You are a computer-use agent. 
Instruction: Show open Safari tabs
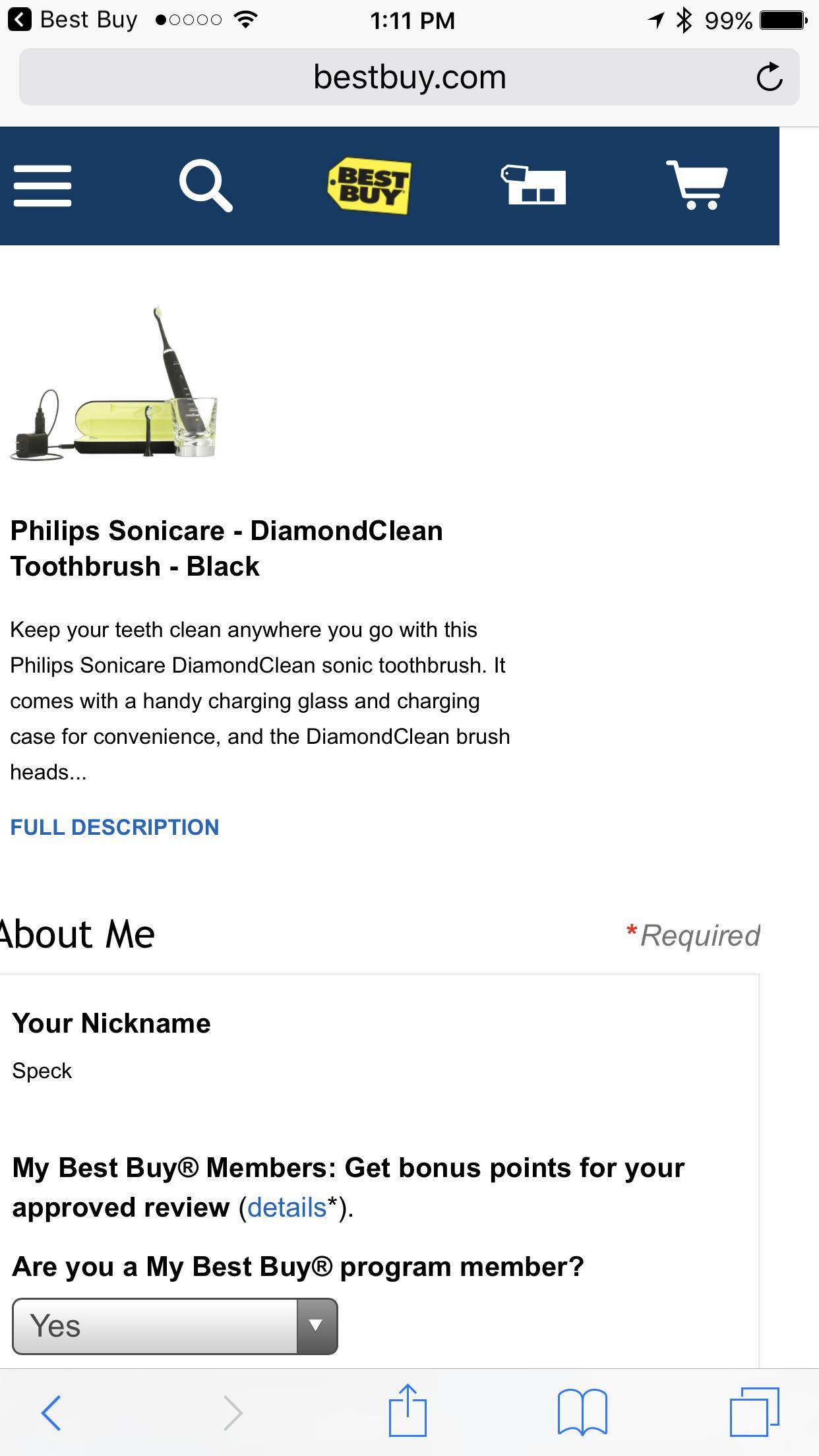point(754,1412)
